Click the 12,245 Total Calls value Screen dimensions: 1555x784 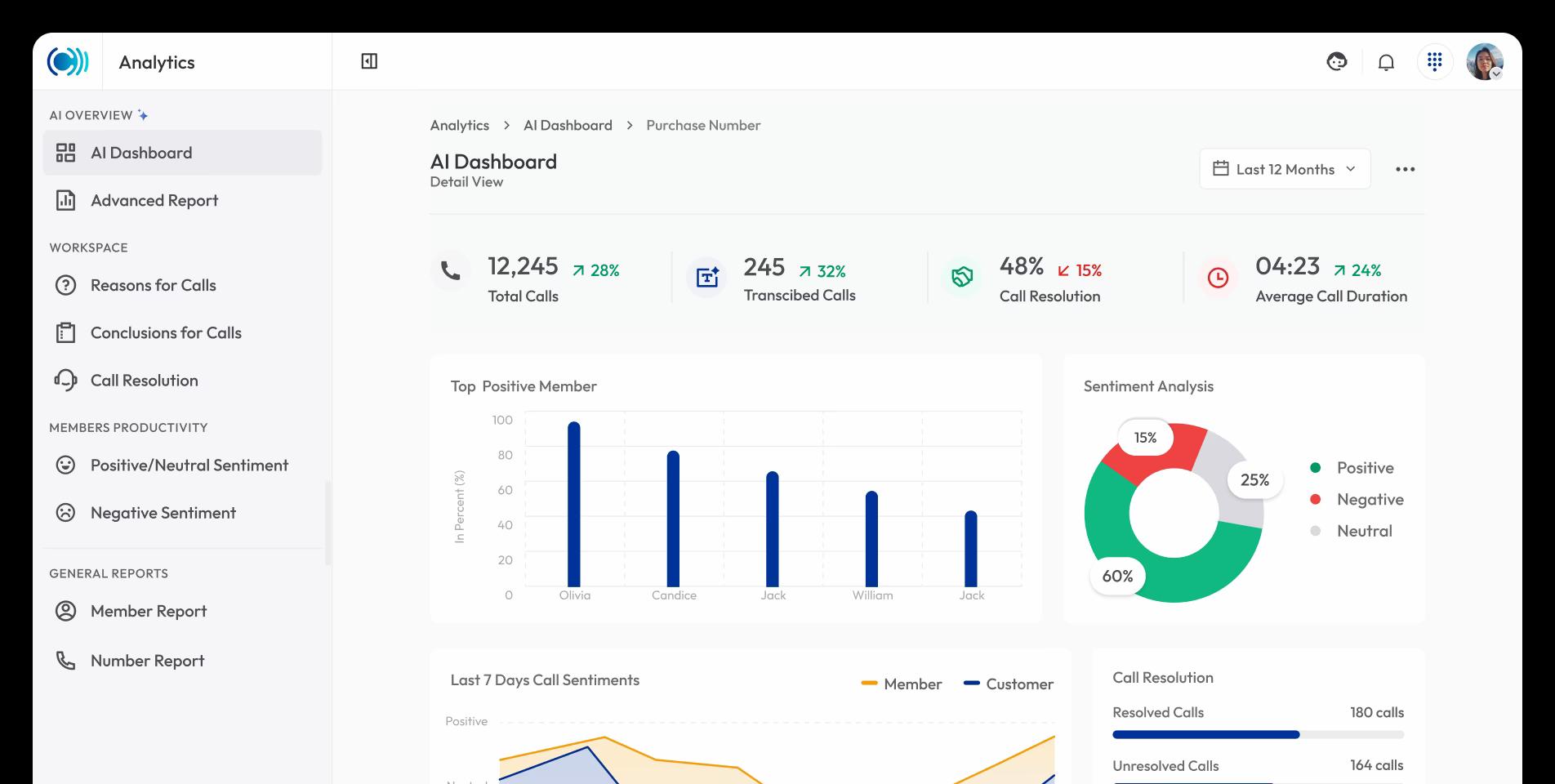523,266
